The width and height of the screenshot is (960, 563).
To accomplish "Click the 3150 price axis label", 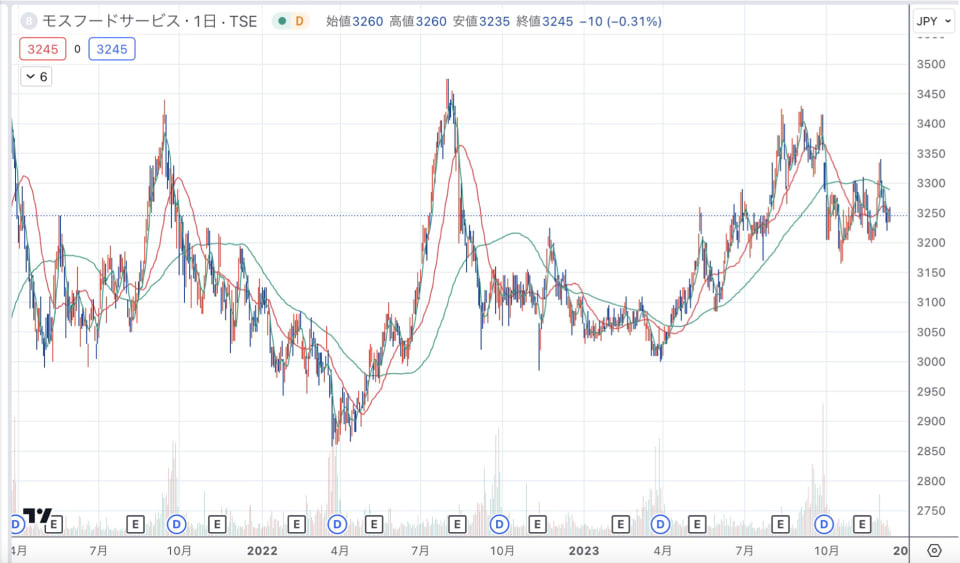I will pyautogui.click(x=931, y=272).
